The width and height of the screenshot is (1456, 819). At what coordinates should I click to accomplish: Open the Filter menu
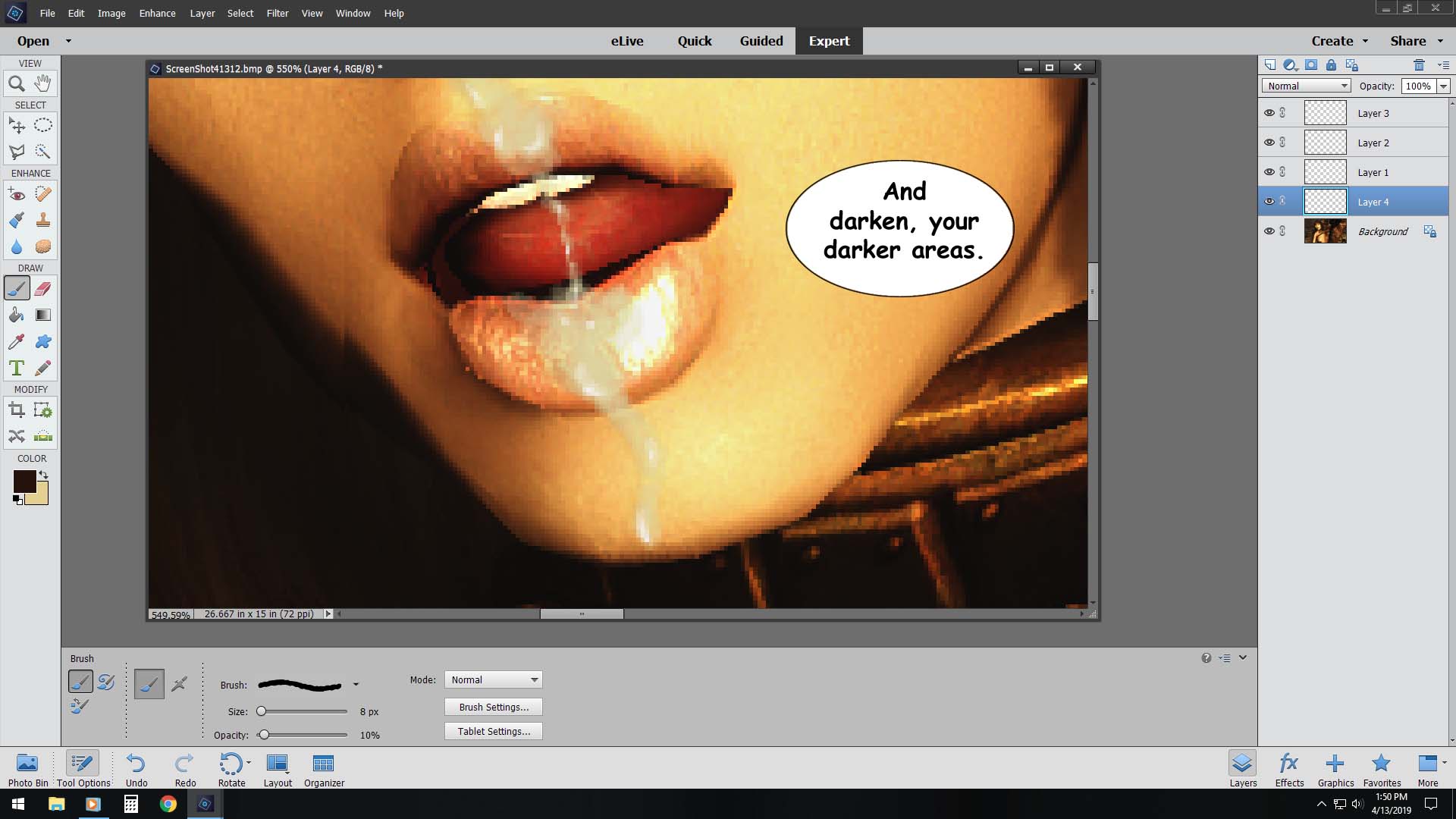pyautogui.click(x=277, y=12)
